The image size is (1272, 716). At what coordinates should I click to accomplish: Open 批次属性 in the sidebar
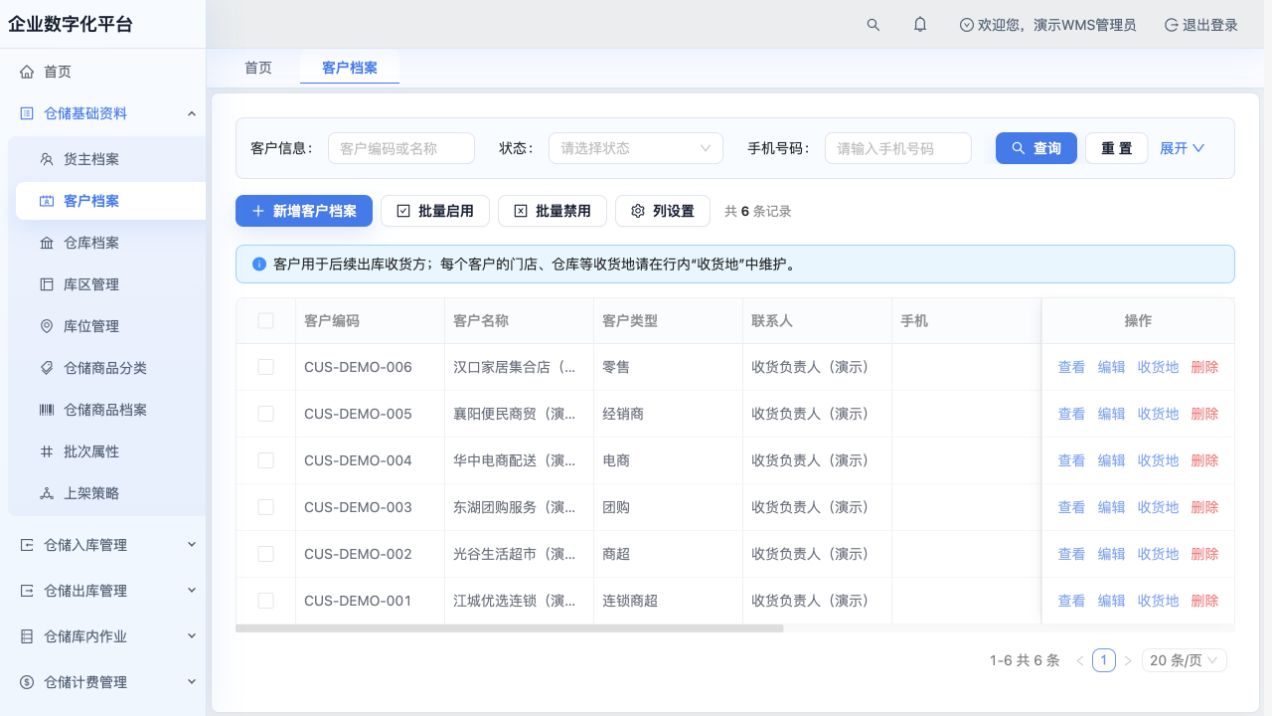(x=91, y=452)
